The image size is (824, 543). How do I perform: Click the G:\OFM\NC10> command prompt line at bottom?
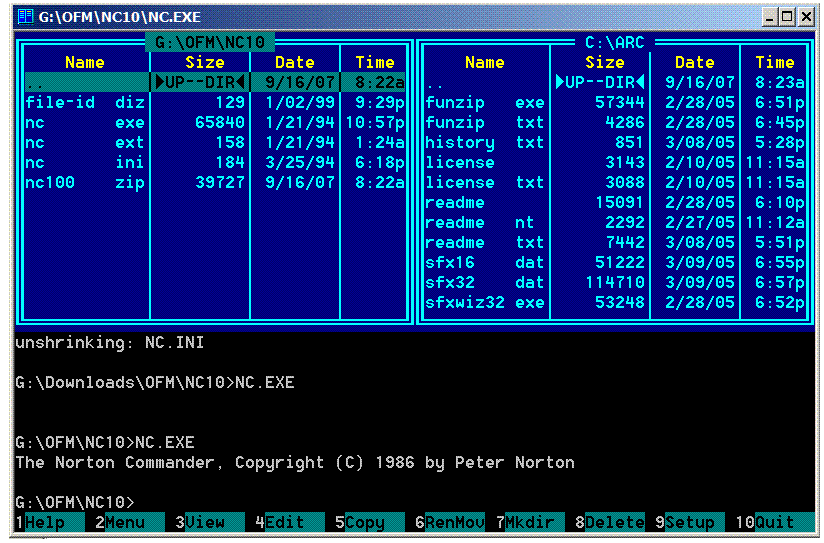75,502
